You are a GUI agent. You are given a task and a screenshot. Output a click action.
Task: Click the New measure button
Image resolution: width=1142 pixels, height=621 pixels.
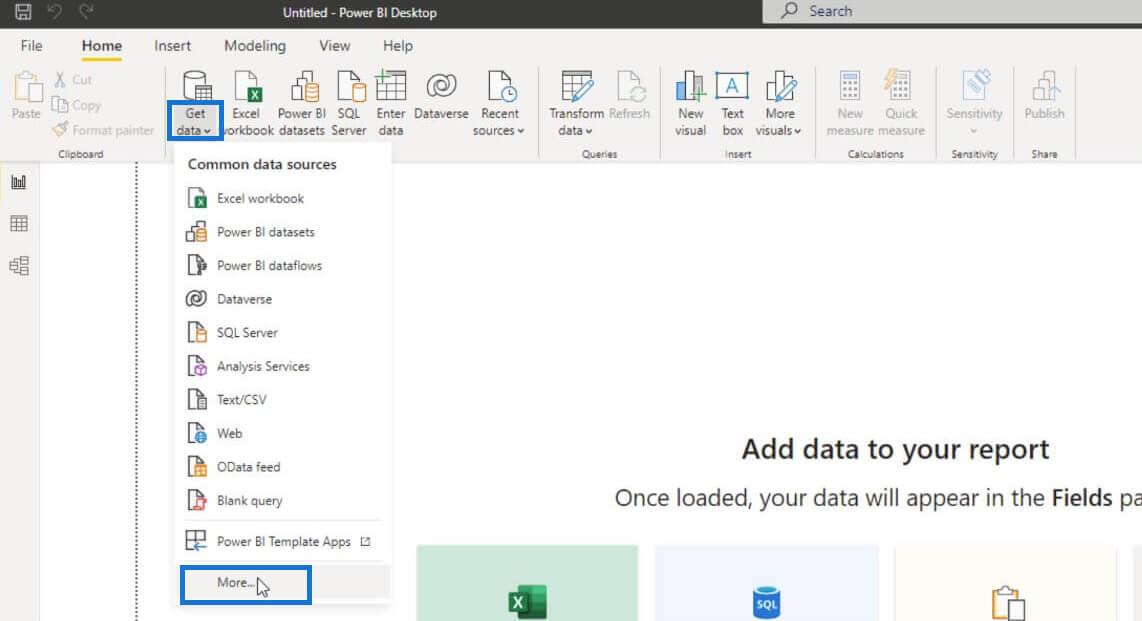(850, 104)
